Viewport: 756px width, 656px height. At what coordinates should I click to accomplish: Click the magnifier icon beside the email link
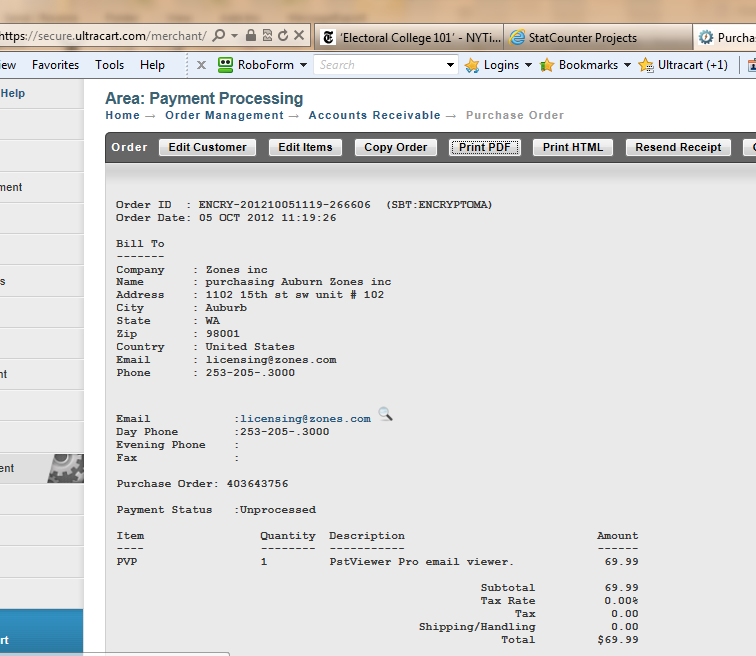[385, 414]
